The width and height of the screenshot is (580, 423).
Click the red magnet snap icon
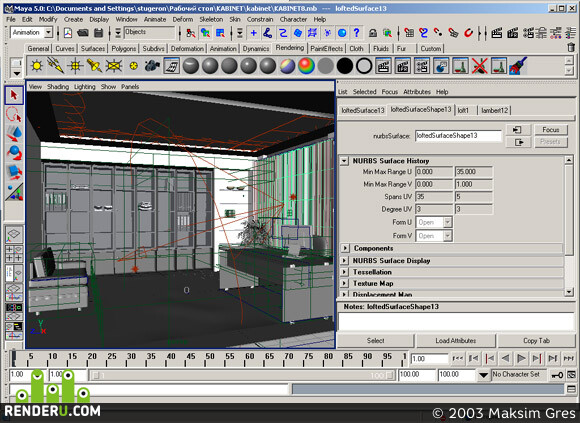[468, 33]
